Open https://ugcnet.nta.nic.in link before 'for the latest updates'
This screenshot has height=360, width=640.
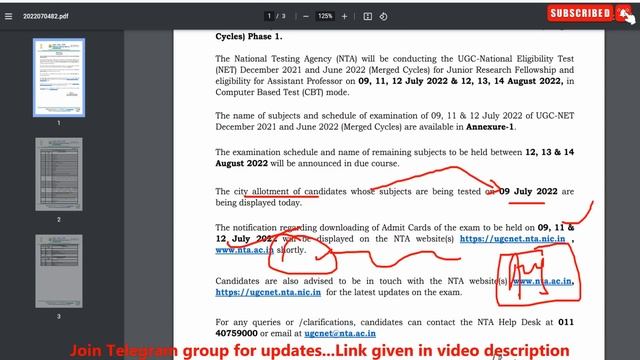268,292
